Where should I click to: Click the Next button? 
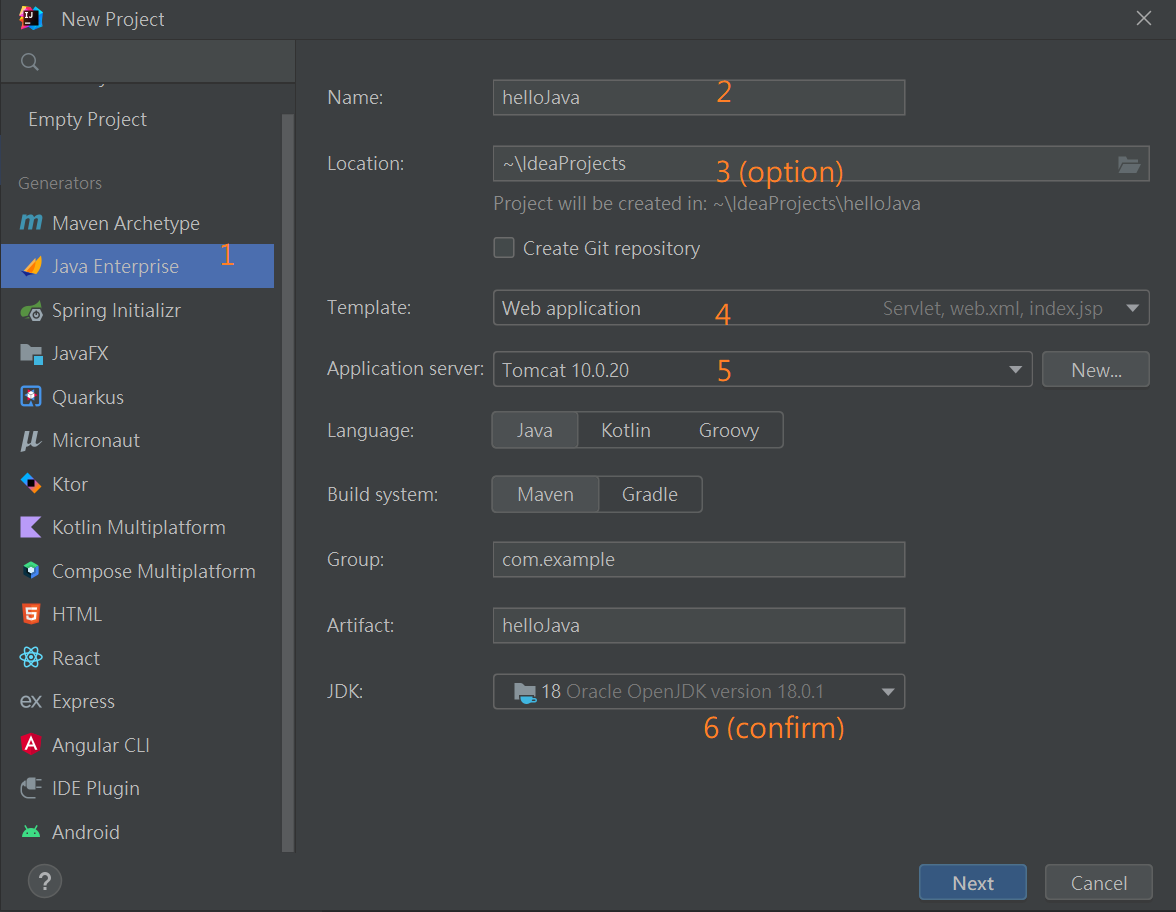(972, 883)
